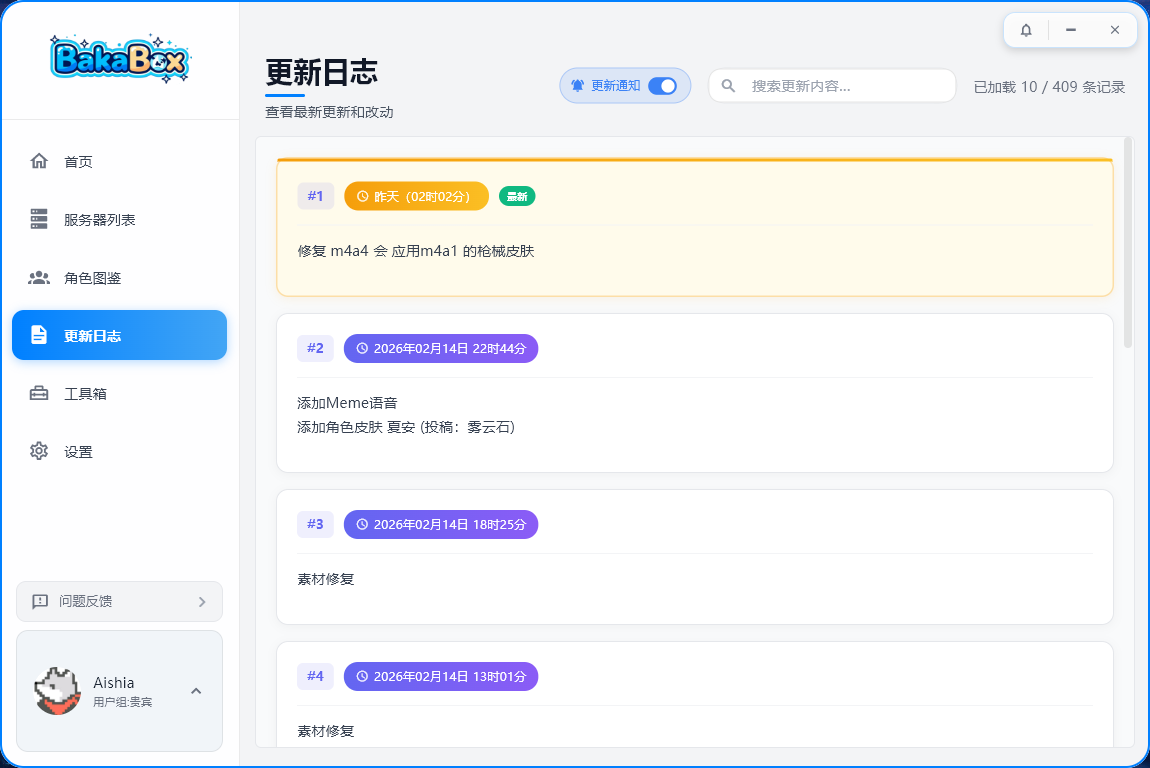Click the home icon in sidebar
1150x768 pixels.
(39, 162)
